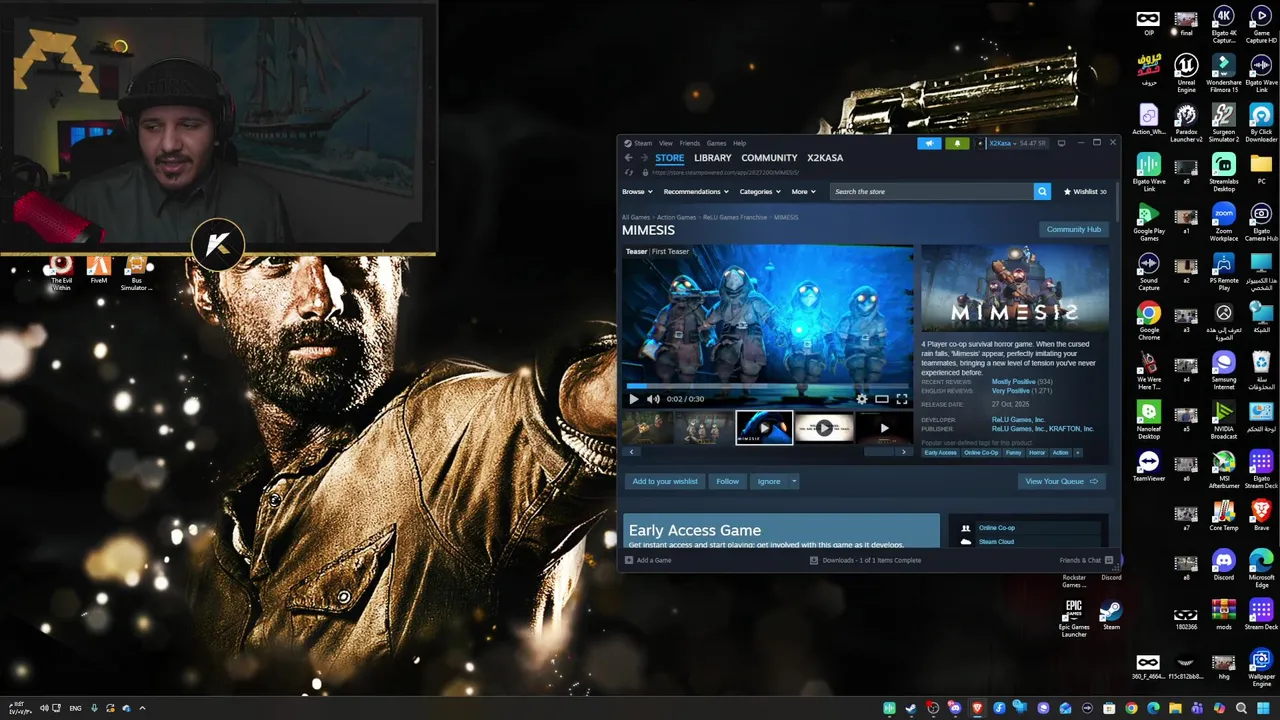Open Epic Games Launcher desktop icon
The image size is (1280, 720).
(1073, 618)
